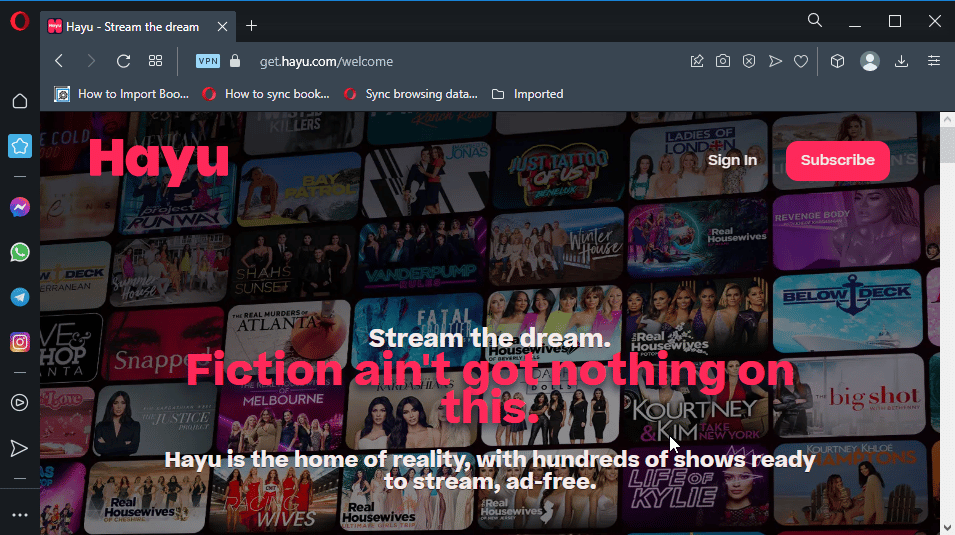Click the Below Deck show tile
955x535 pixels.
tap(847, 311)
